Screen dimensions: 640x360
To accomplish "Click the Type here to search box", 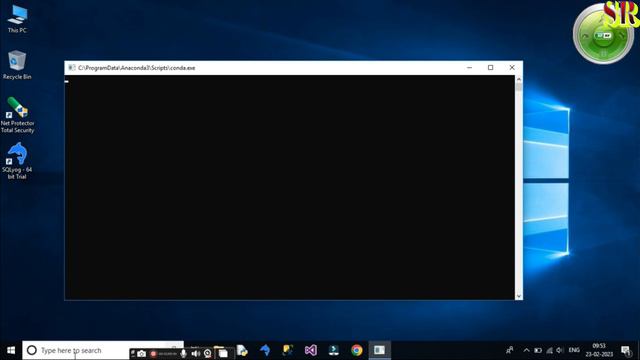I will click(103, 350).
